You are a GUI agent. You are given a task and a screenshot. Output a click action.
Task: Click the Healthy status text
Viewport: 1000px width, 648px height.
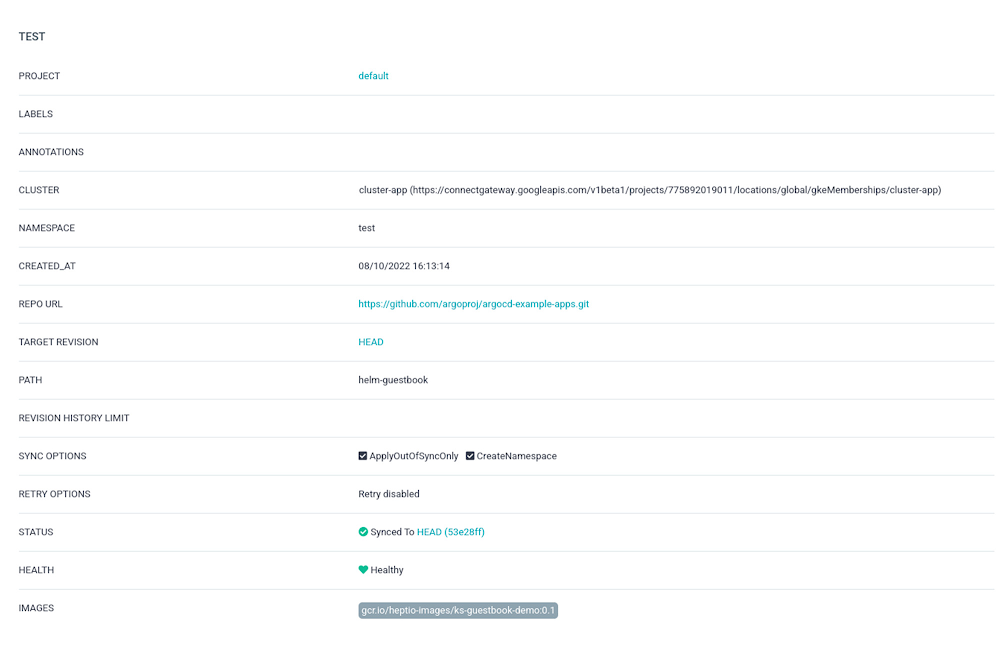coord(387,570)
